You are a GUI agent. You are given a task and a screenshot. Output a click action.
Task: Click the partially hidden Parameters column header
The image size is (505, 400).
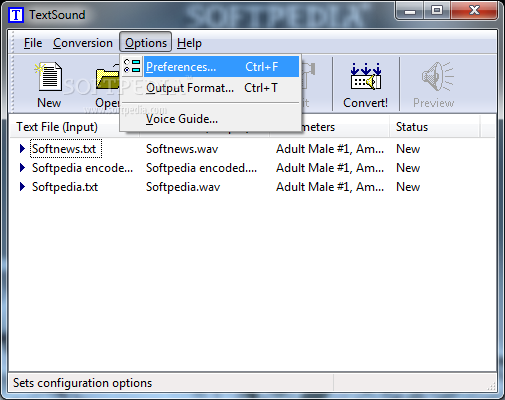345,127
